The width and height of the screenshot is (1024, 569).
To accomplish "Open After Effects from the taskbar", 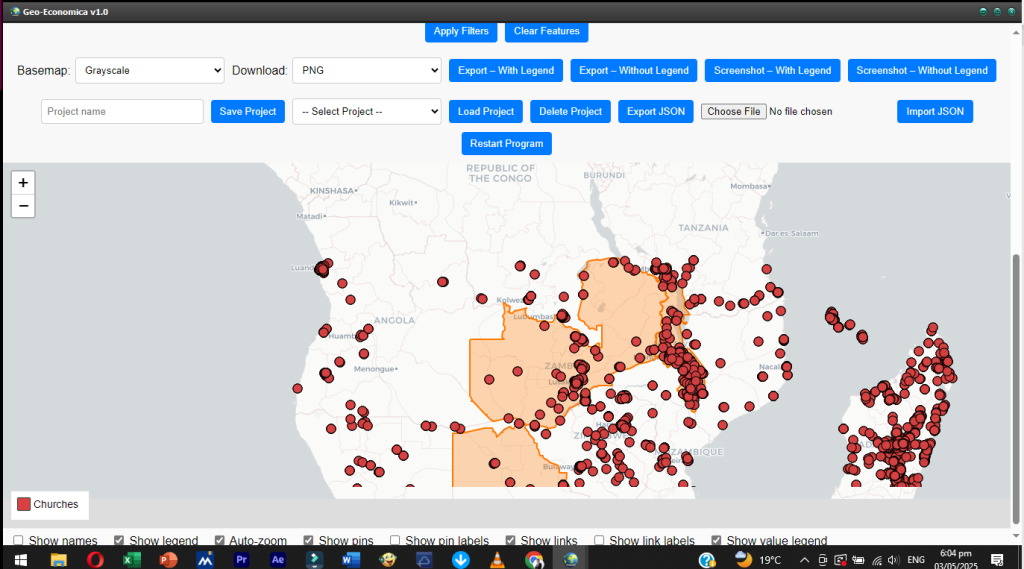I will (x=278, y=560).
